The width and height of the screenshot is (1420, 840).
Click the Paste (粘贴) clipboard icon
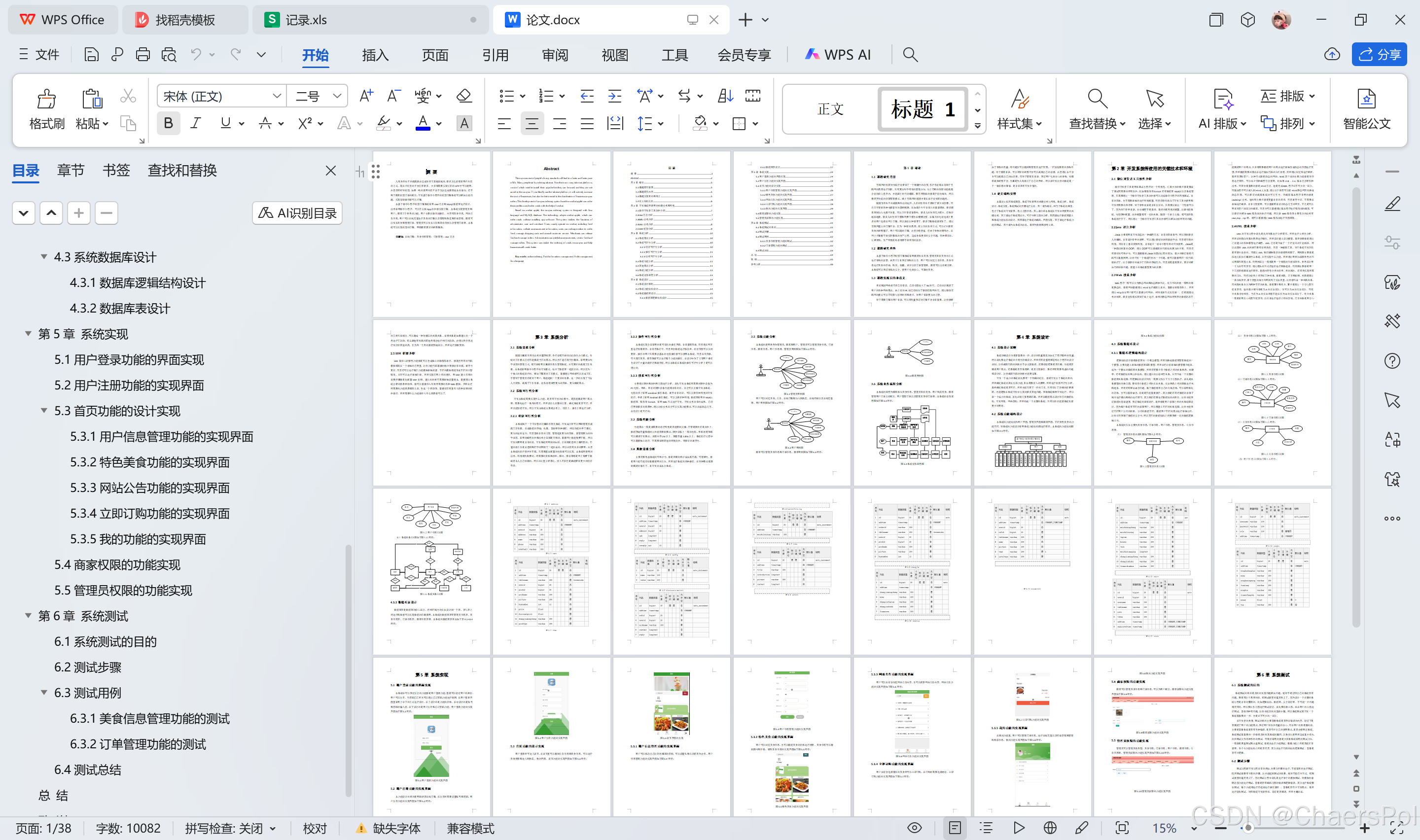click(92, 99)
